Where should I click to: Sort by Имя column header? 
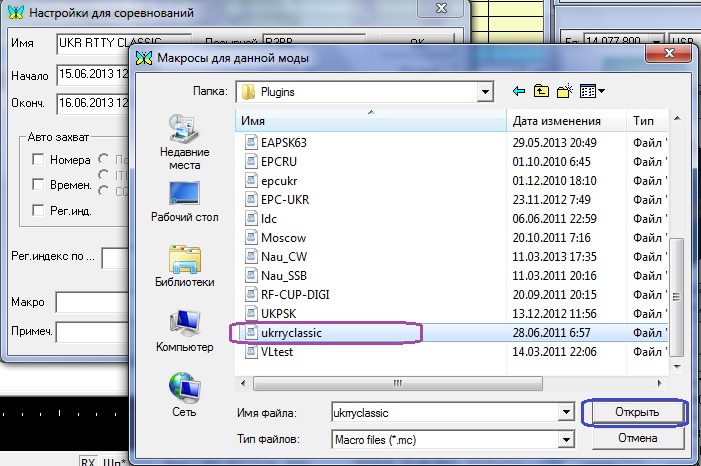point(370,121)
